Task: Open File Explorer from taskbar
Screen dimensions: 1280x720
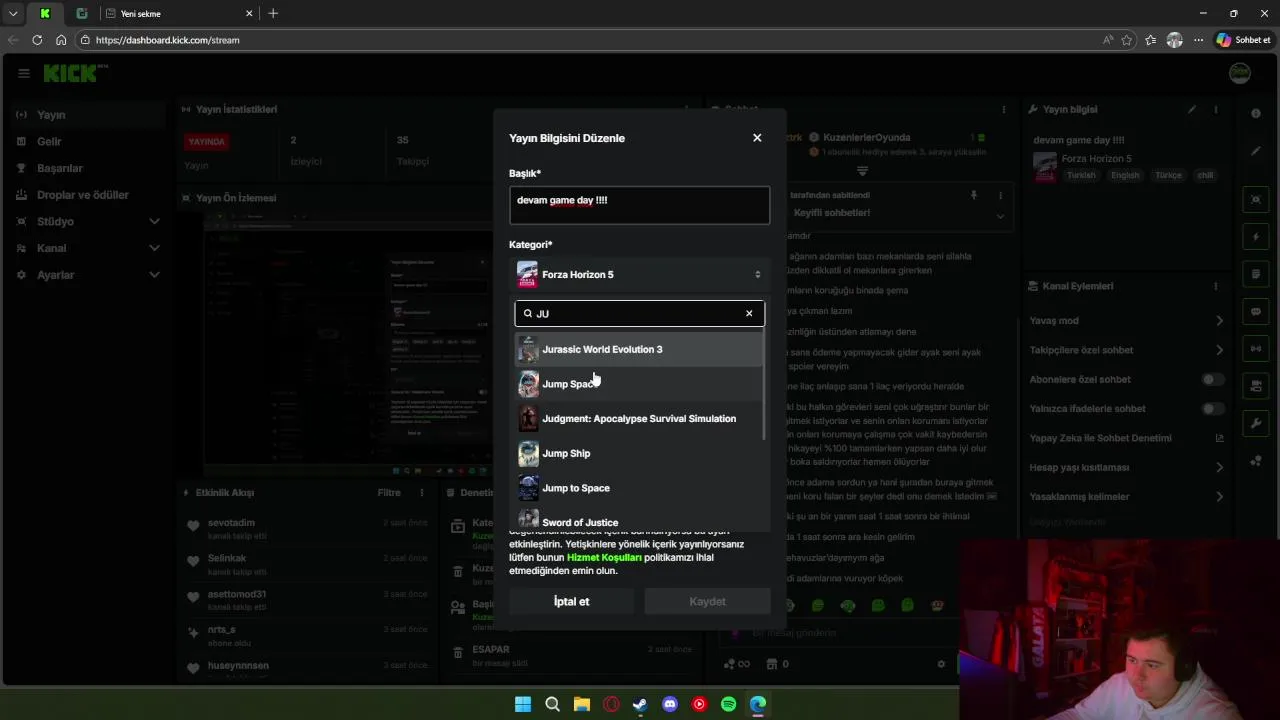Action: (x=581, y=704)
